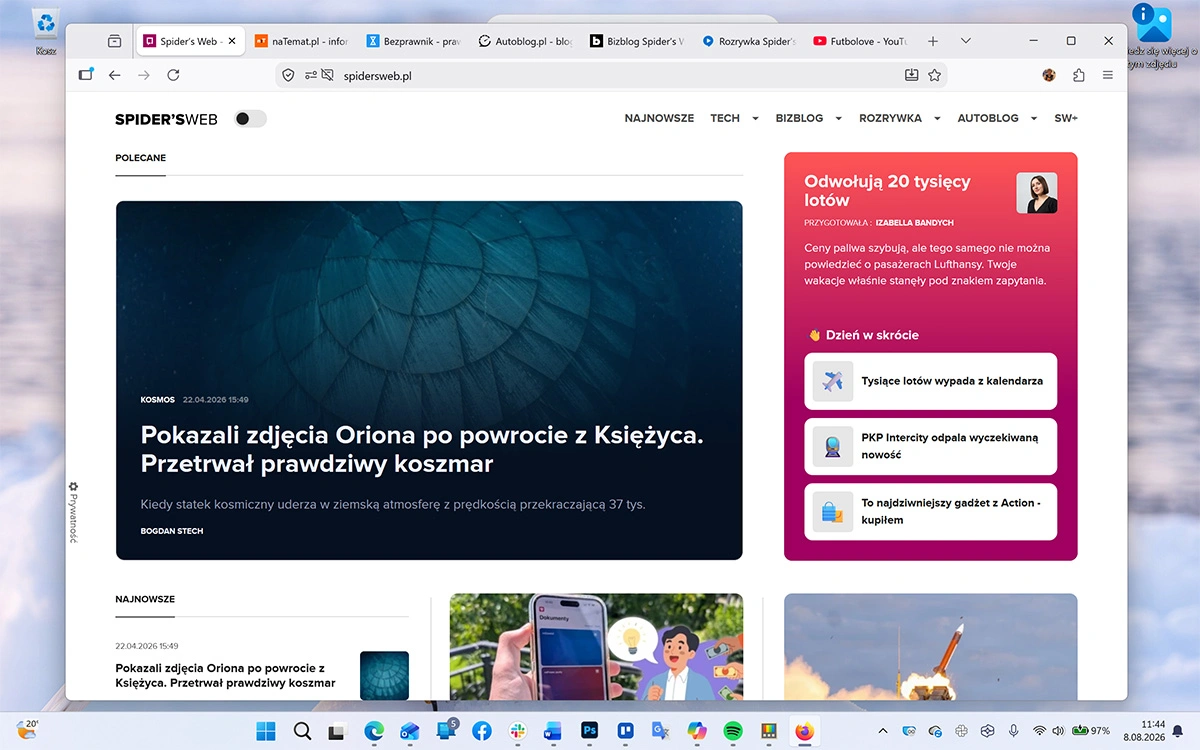1200x750 pixels.
Task: Switch to the Futbolove YouTube tab
Action: click(x=861, y=41)
